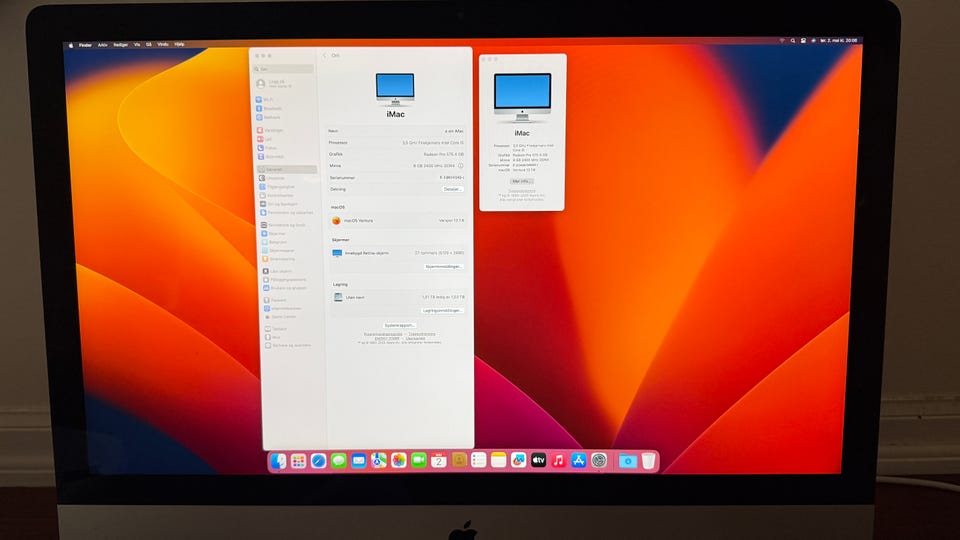Open Mail from the Dock
960x540 pixels.
[x=359, y=461]
